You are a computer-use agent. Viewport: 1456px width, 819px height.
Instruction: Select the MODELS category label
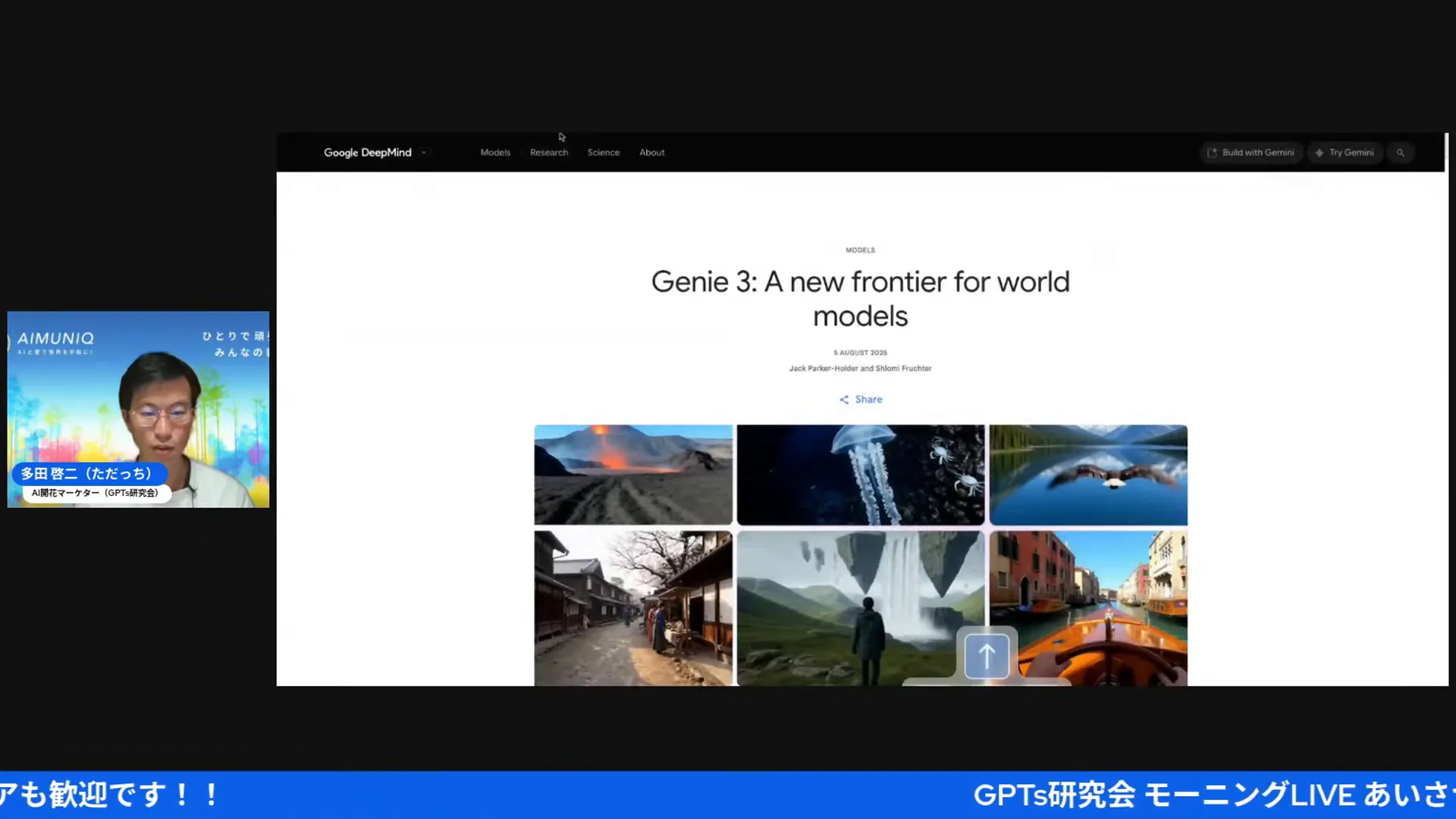(860, 250)
